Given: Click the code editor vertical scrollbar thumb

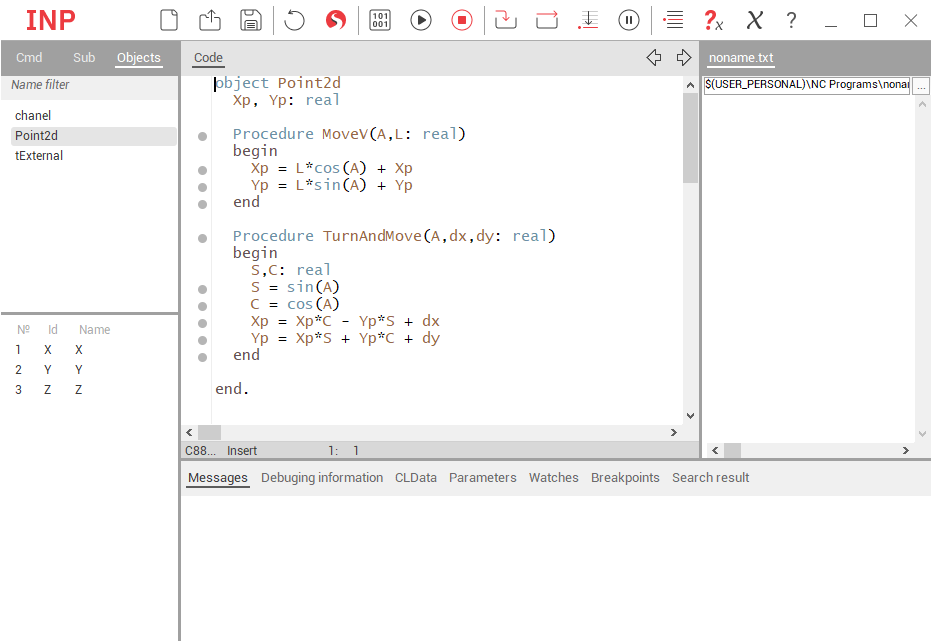Looking at the screenshot, I should tap(690, 138).
